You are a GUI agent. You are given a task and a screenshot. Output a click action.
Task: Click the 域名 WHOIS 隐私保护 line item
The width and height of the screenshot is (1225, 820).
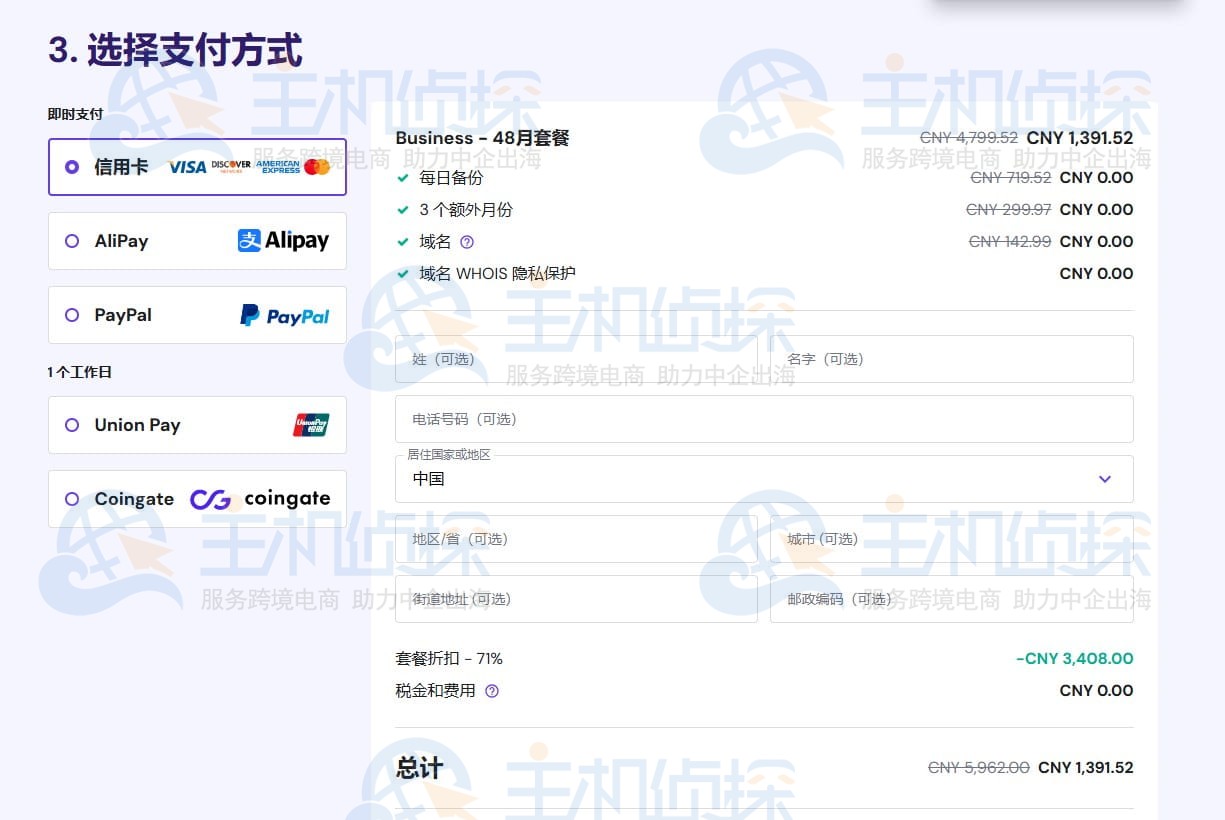497,274
